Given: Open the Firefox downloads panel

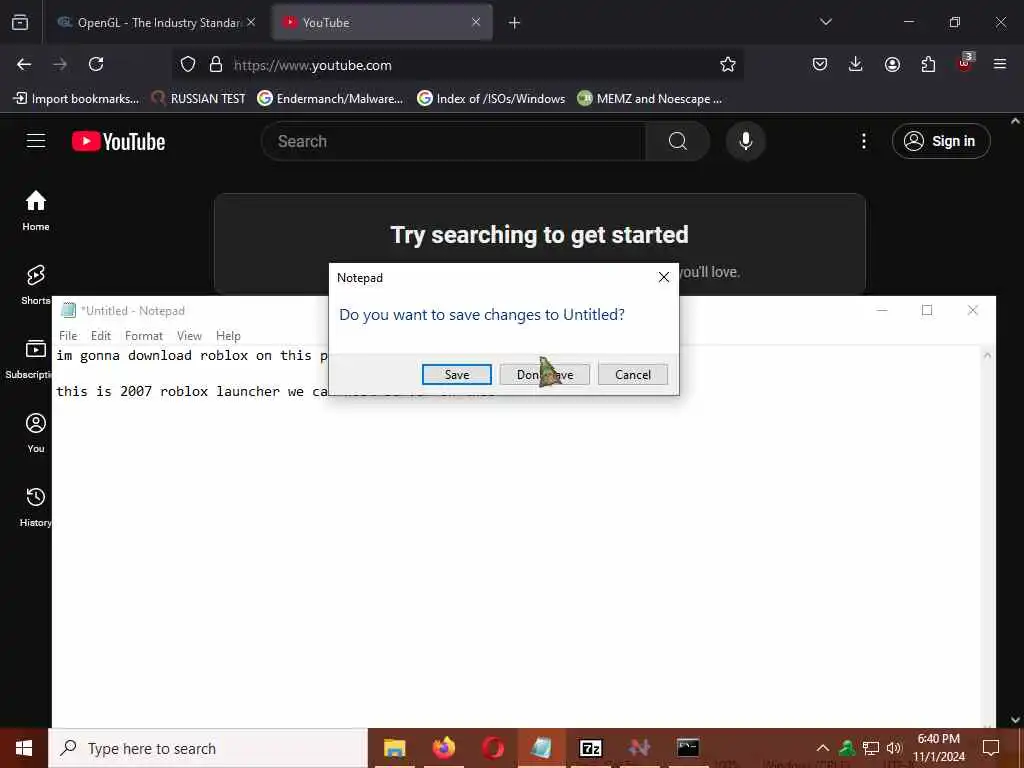Looking at the screenshot, I should [856, 64].
